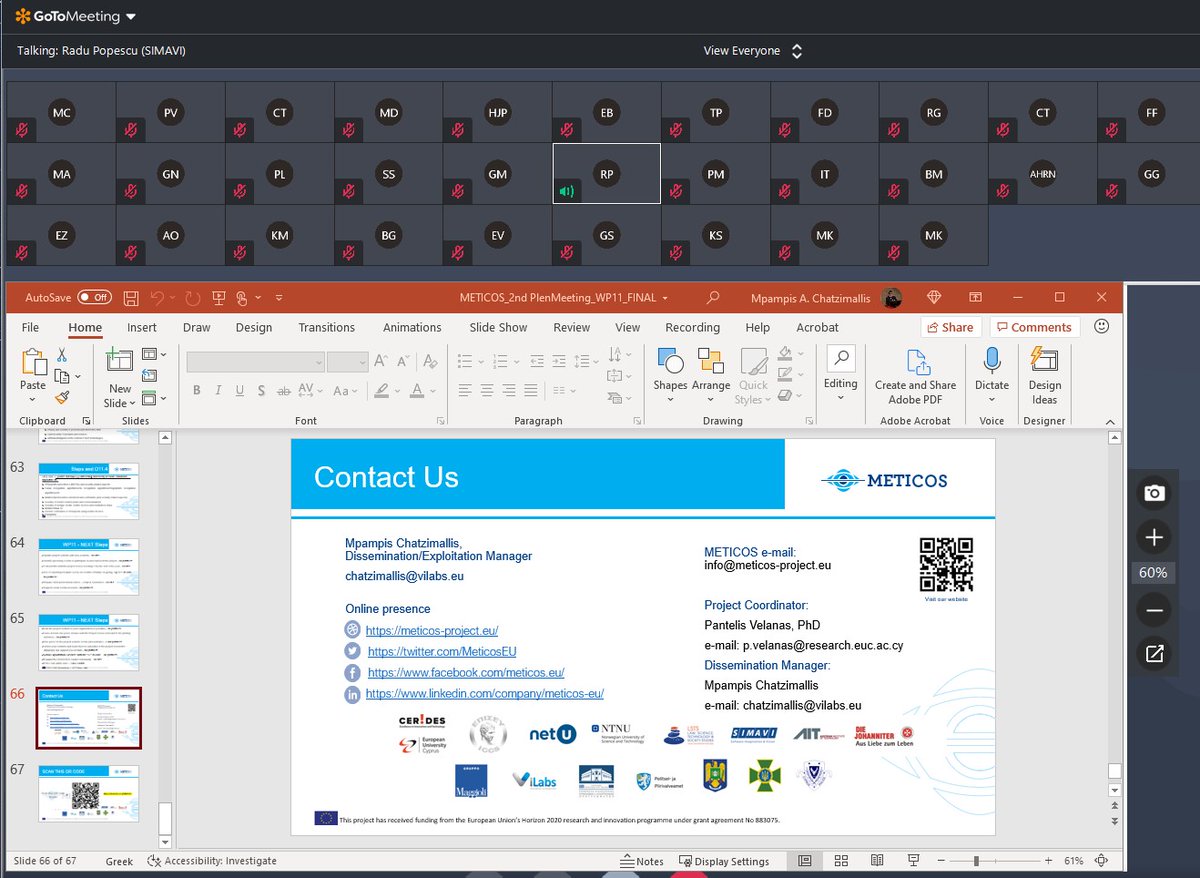The width and height of the screenshot is (1200, 878).
Task: Click the Reset slide icon
Action: 148,375
